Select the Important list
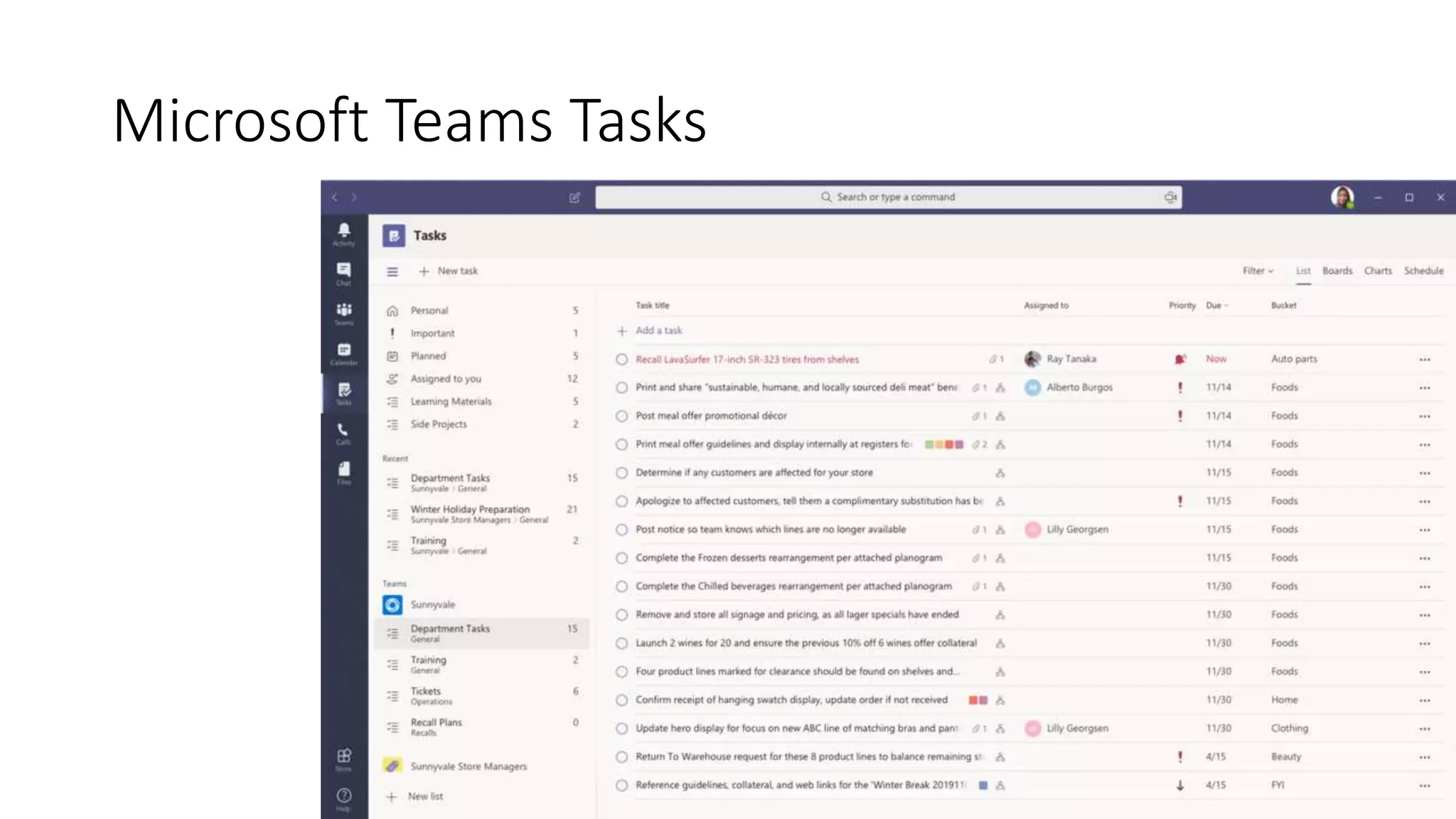Screen dimensions: 1456x819 click(x=482, y=333)
